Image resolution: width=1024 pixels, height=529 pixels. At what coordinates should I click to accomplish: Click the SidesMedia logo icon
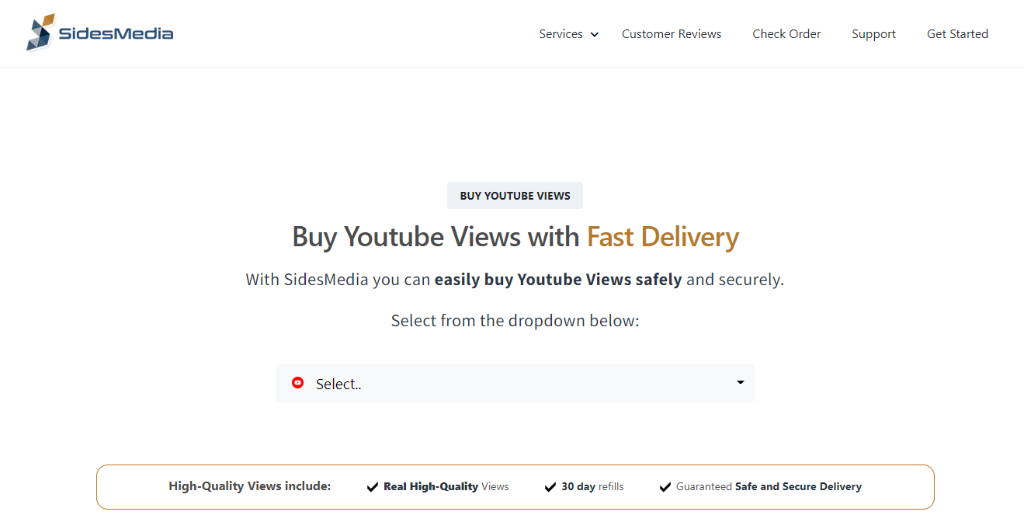[40, 33]
